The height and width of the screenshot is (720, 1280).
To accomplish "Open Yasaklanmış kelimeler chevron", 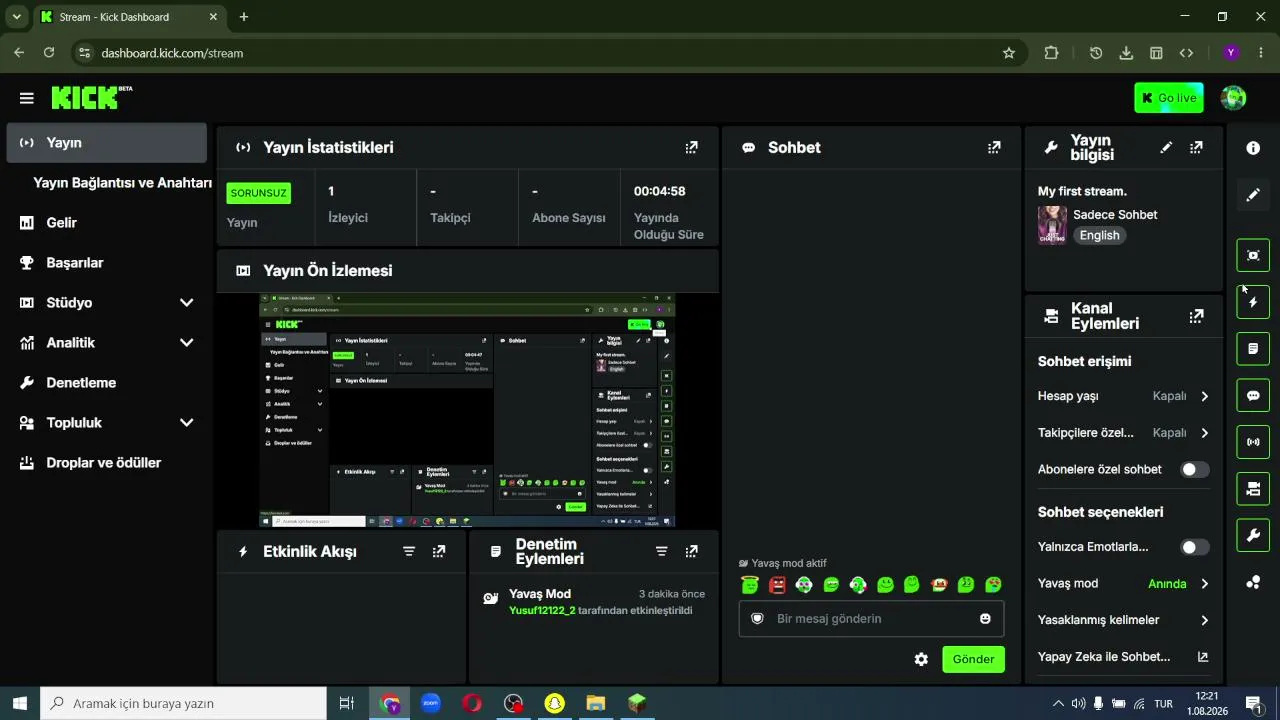I will [1204, 620].
